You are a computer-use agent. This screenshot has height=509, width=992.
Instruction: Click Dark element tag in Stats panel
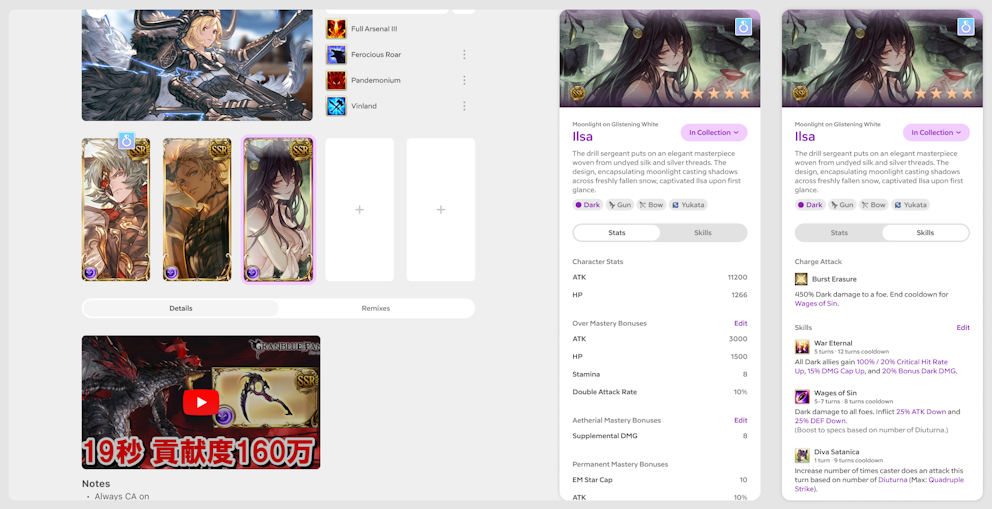[588, 205]
